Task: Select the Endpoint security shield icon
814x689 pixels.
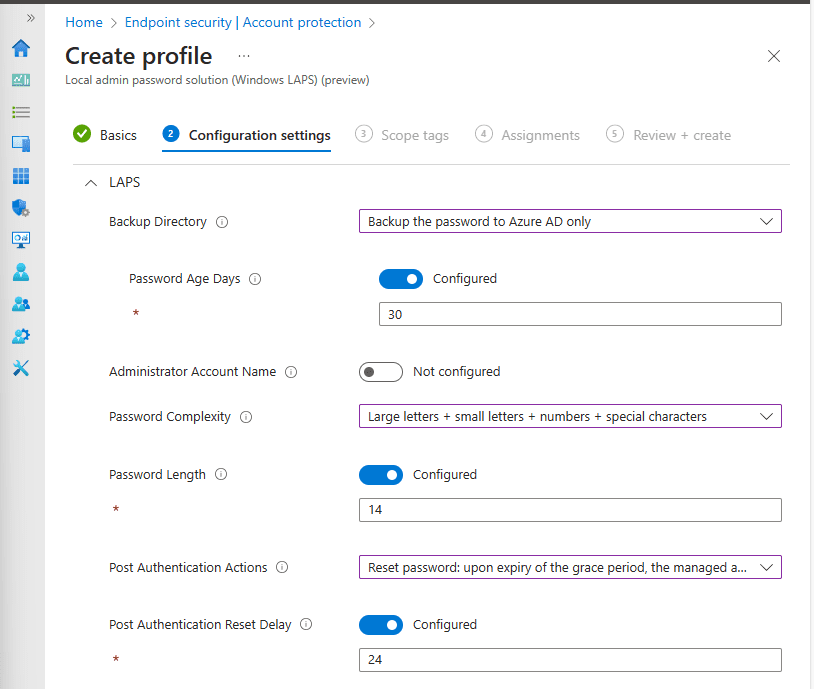Action: 20,208
